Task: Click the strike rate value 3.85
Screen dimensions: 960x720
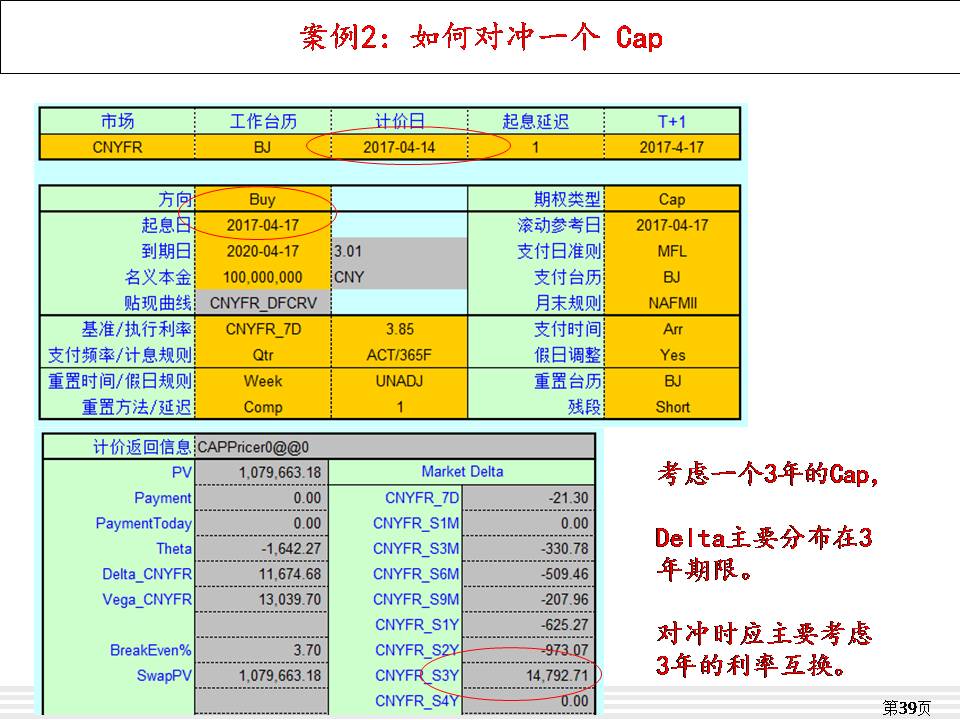Action: (399, 329)
